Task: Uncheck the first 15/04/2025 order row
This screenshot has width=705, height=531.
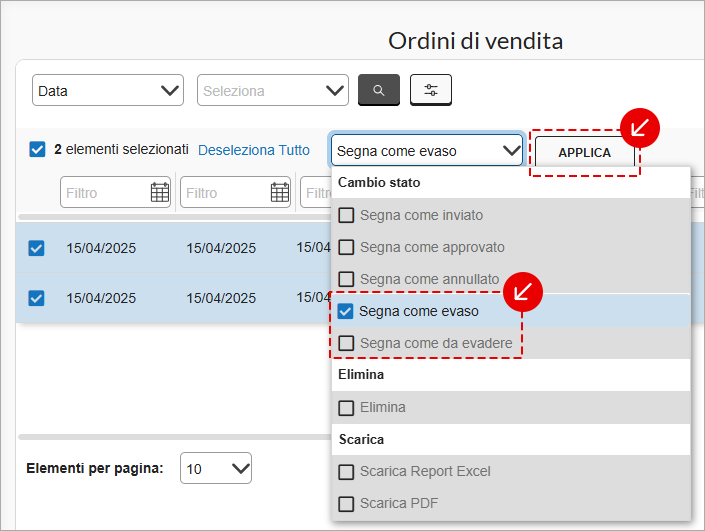Action: point(36,248)
